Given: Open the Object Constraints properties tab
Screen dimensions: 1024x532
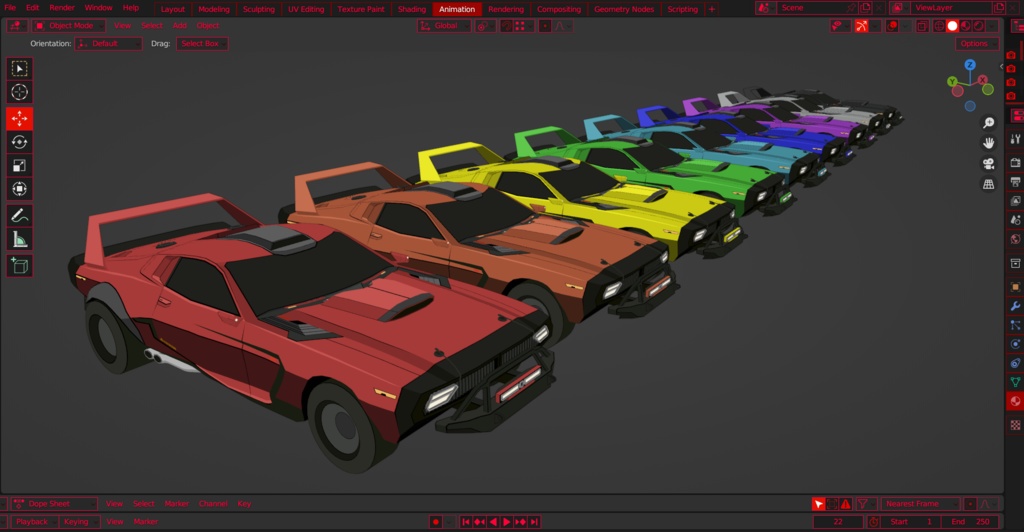Looking at the screenshot, I should tap(1015, 364).
